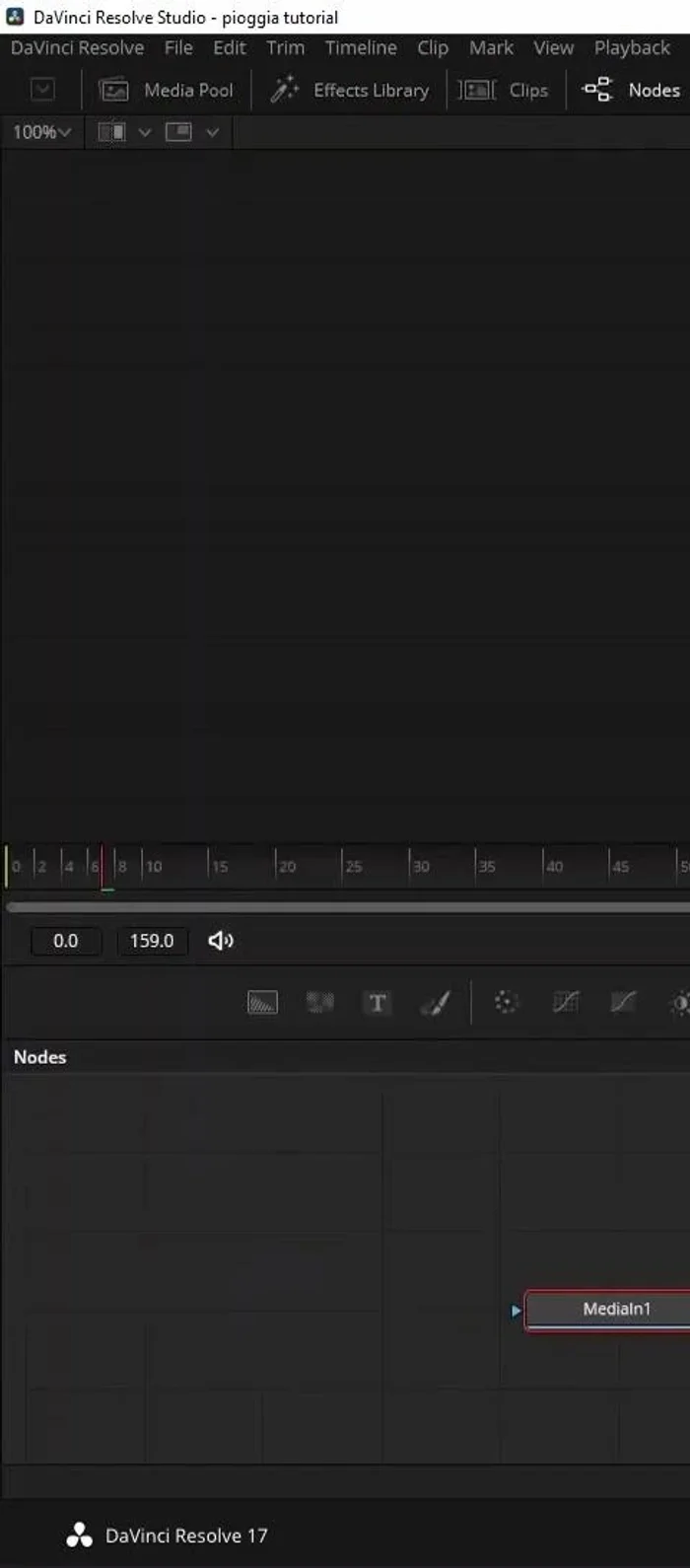The width and height of the screenshot is (690, 1568).
Task: Mute audio with the speaker icon
Action: [x=221, y=941]
